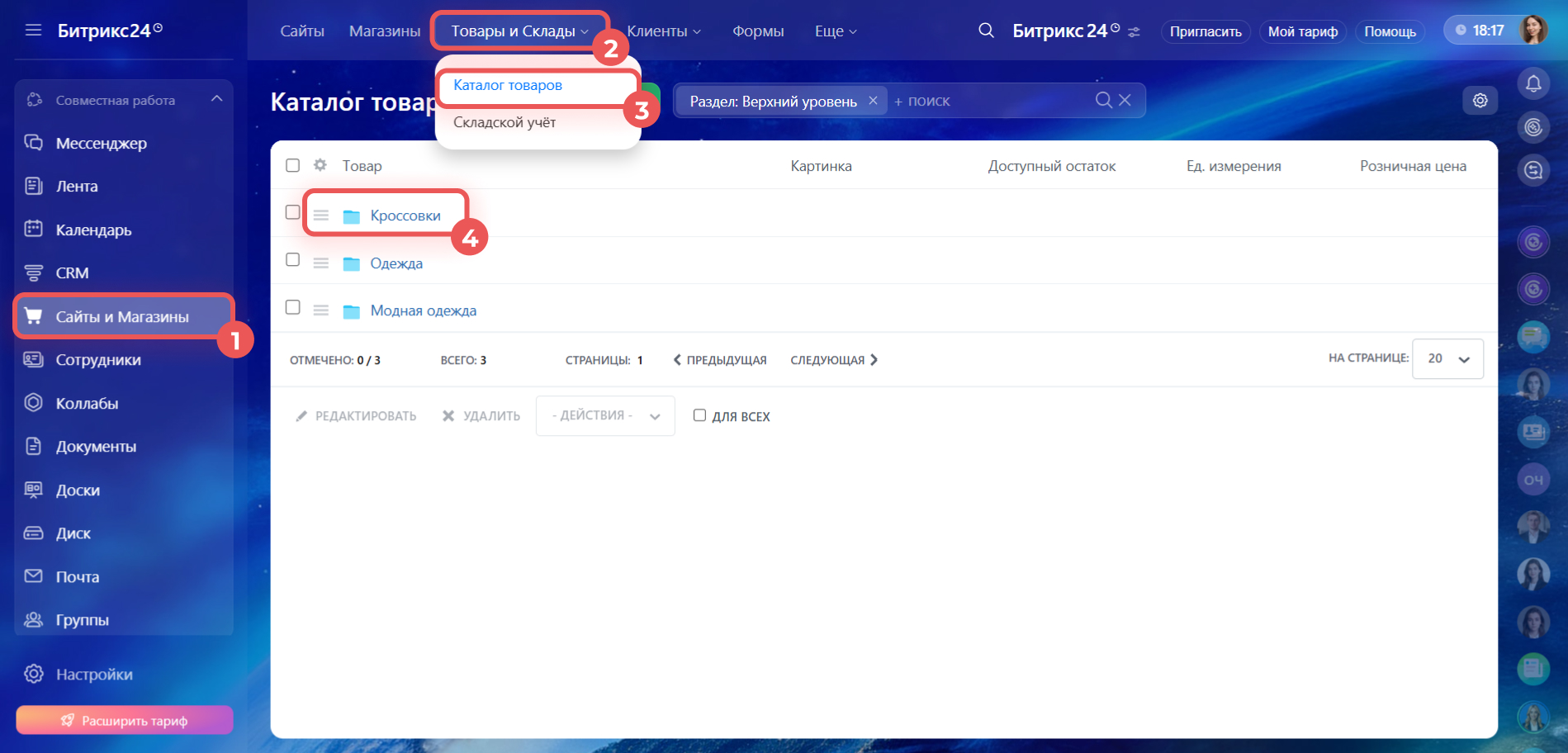
Task: Open Calendar in the left sidebar
Action: pos(93,230)
